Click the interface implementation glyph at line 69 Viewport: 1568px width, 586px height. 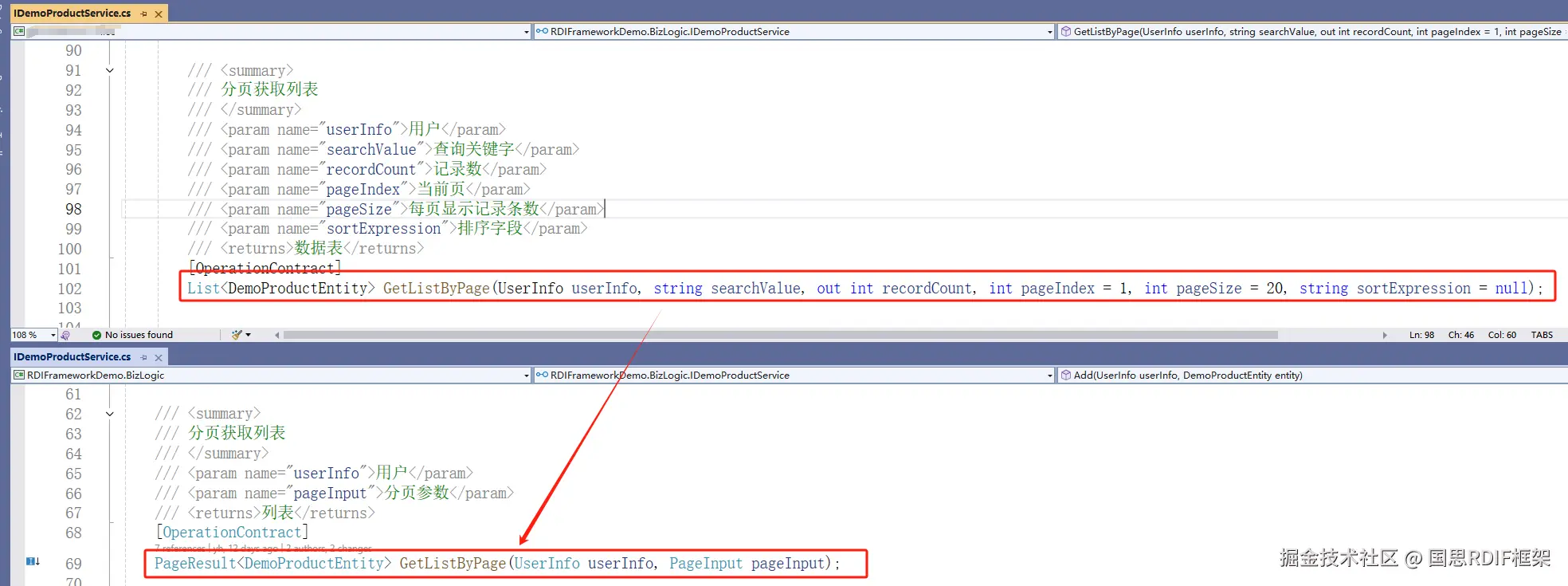tap(33, 562)
